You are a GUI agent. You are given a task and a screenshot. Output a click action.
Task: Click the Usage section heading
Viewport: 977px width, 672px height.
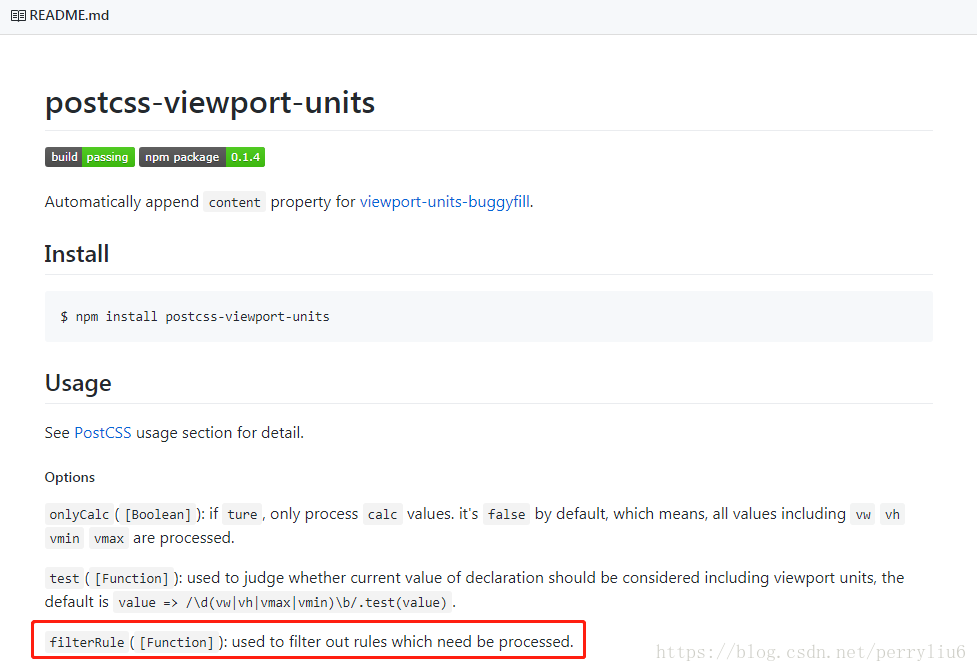point(78,383)
